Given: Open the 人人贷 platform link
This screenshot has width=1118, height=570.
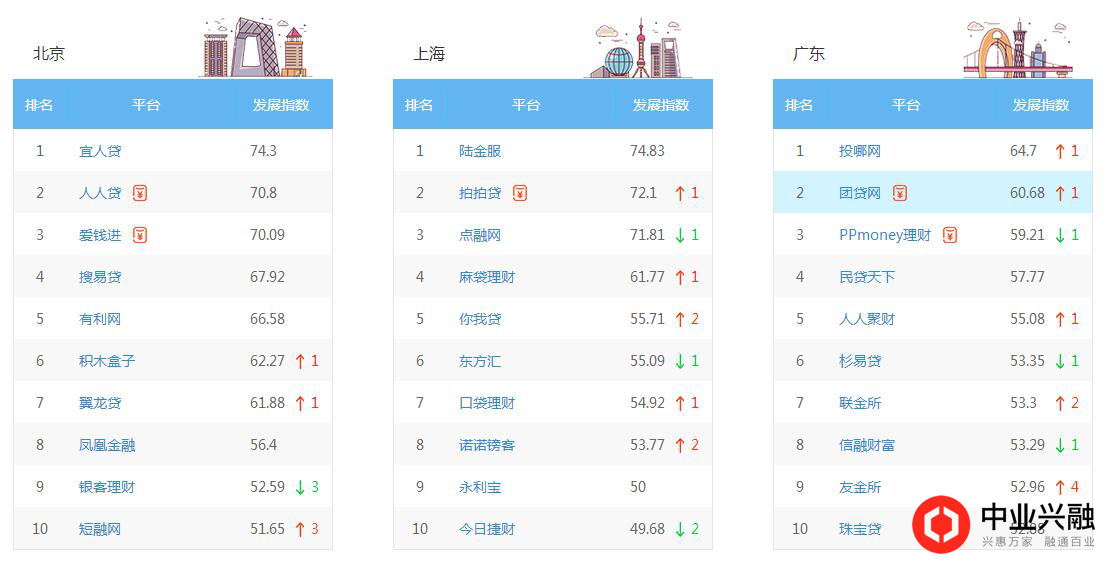Looking at the screenshot, I should click(x=100, y=193).
